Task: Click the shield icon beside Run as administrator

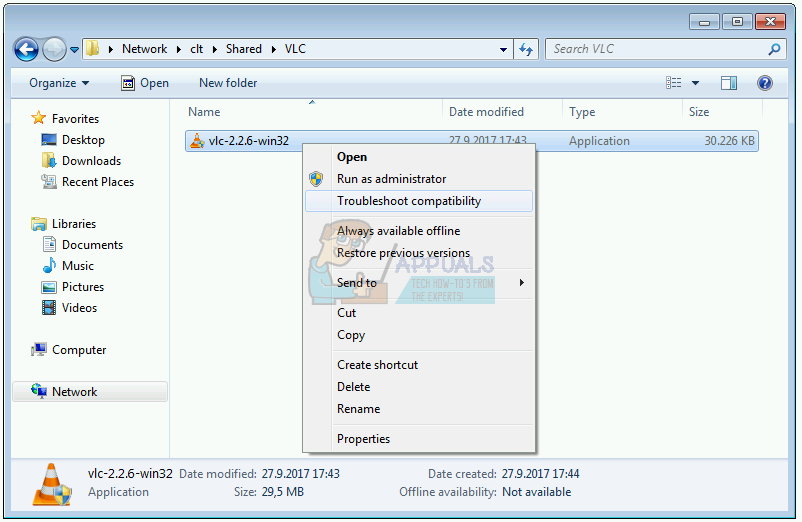Action: 316,179
